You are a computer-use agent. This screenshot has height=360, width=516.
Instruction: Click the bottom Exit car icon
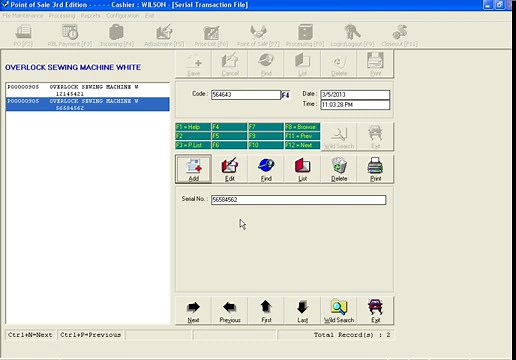click(x=375, y=311)
